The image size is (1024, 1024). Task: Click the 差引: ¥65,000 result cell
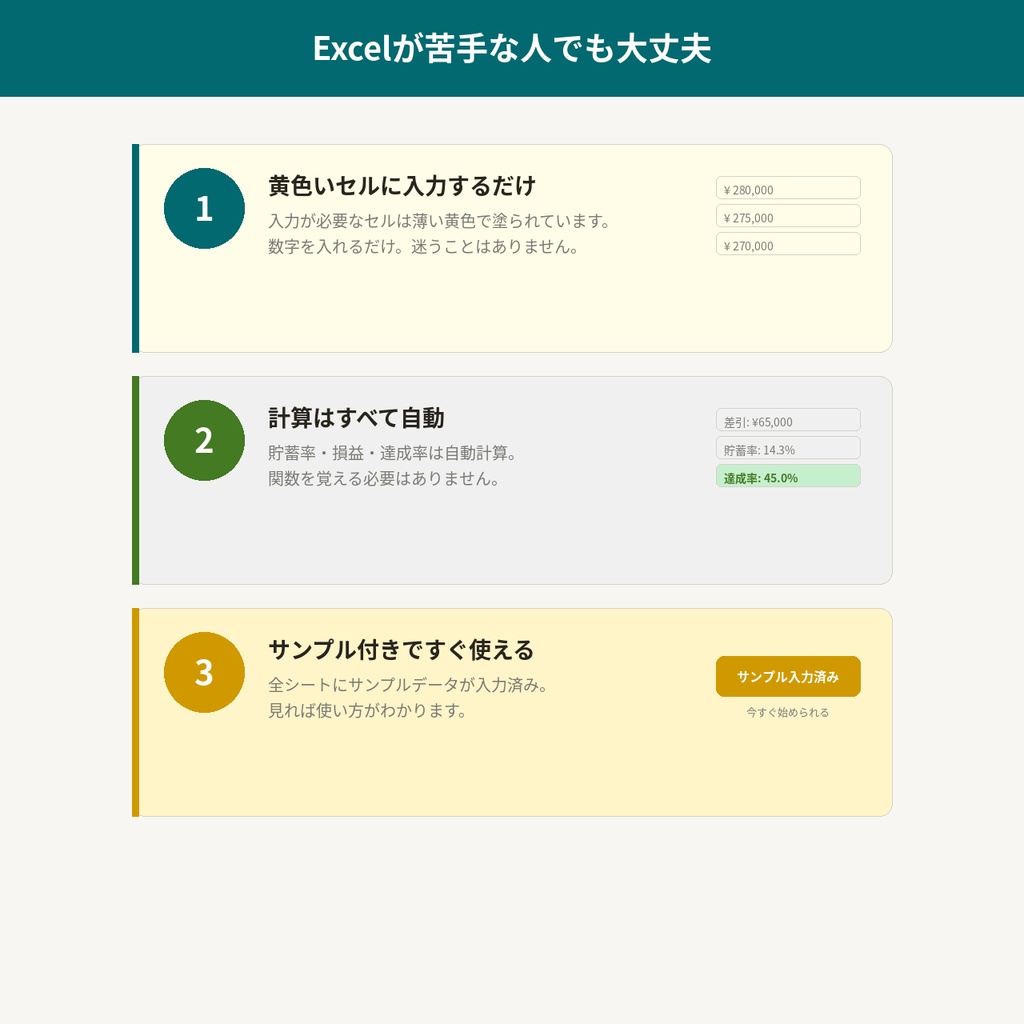pos(788,419)
